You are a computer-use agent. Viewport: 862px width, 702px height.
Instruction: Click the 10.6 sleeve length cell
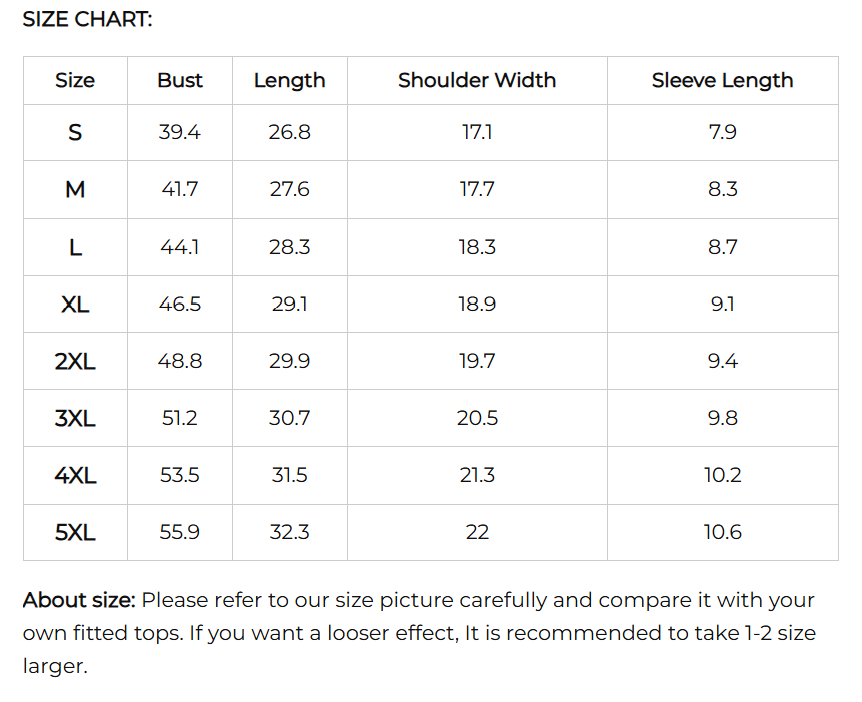tap(722, 532)
